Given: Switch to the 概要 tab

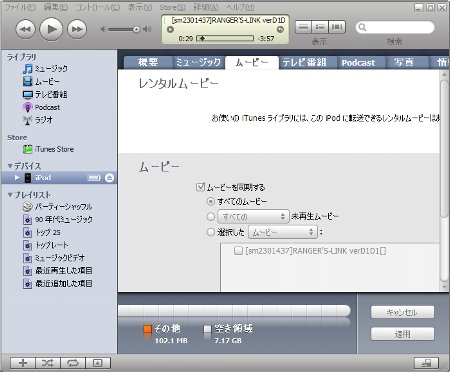Looking at the screenshot, I should pyautogui.click(x=148, y=62).
